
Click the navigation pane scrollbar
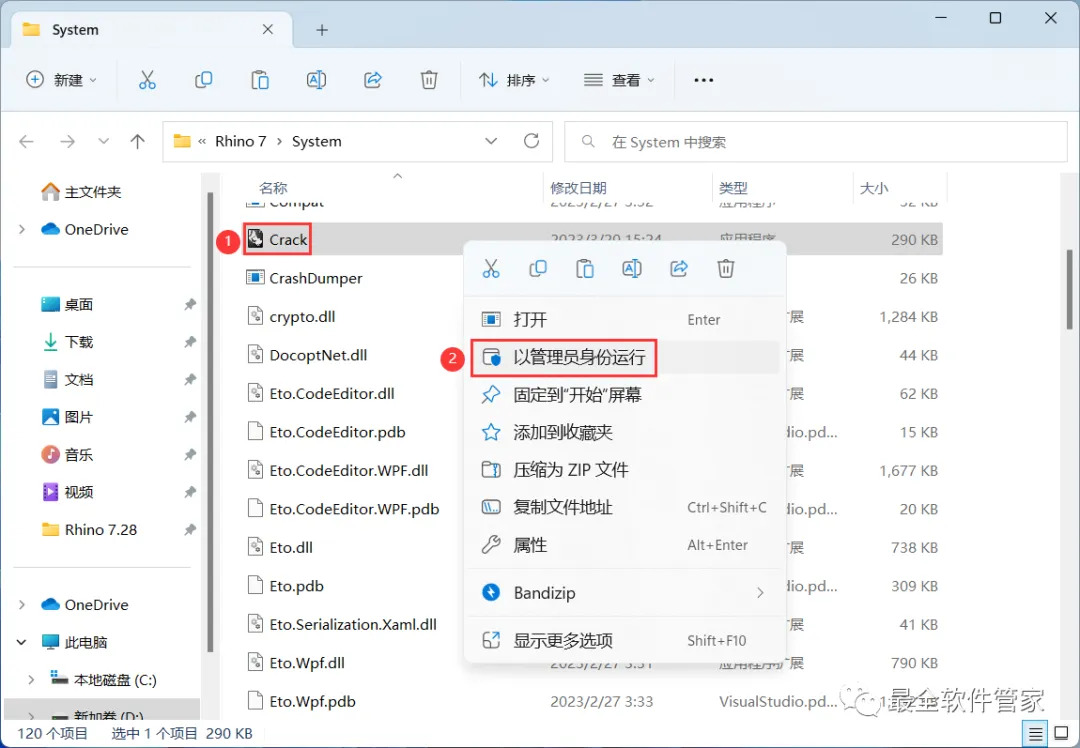[209, 422]
